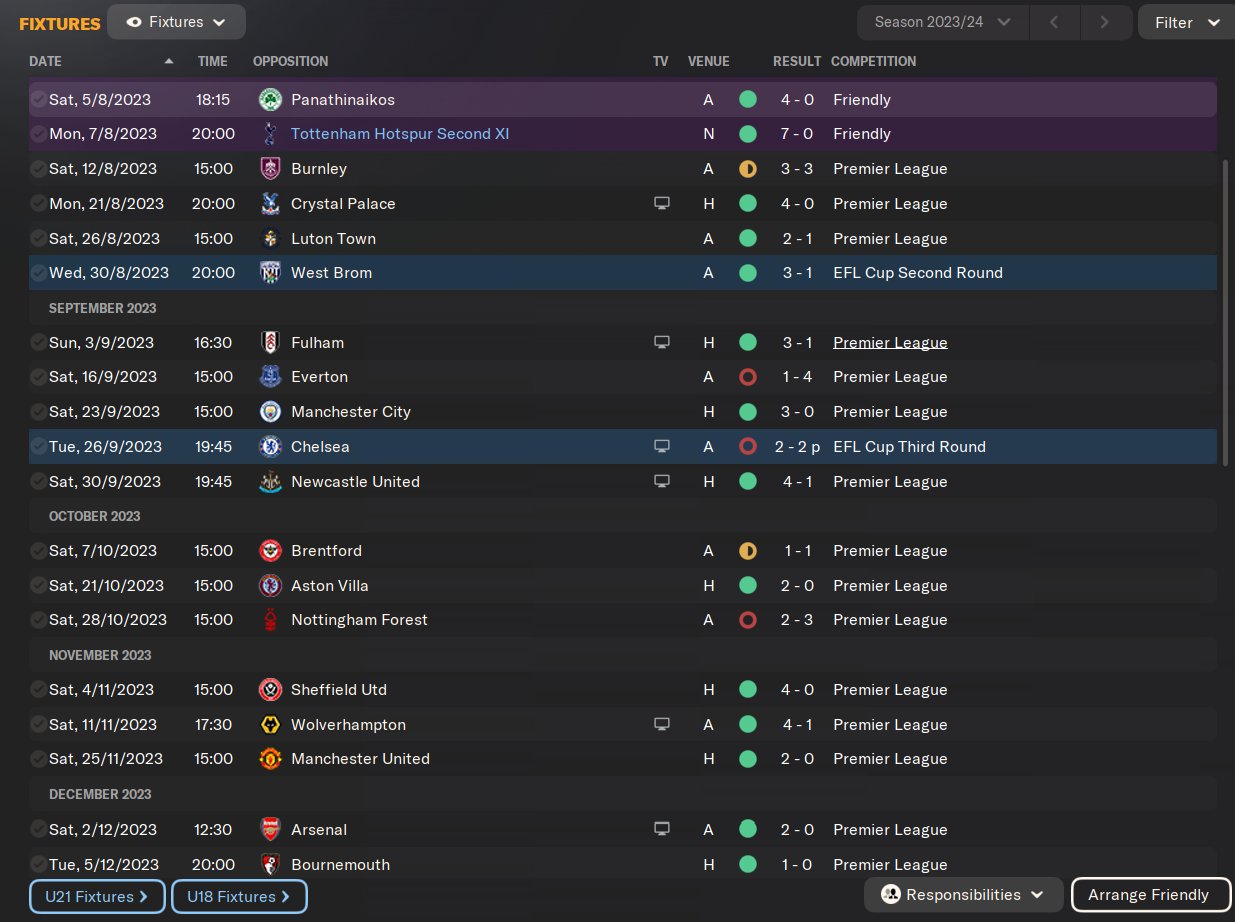Sort fixtures by Opposition column header
This screenshot has width=1235, height=922.
tap(290, 61)
